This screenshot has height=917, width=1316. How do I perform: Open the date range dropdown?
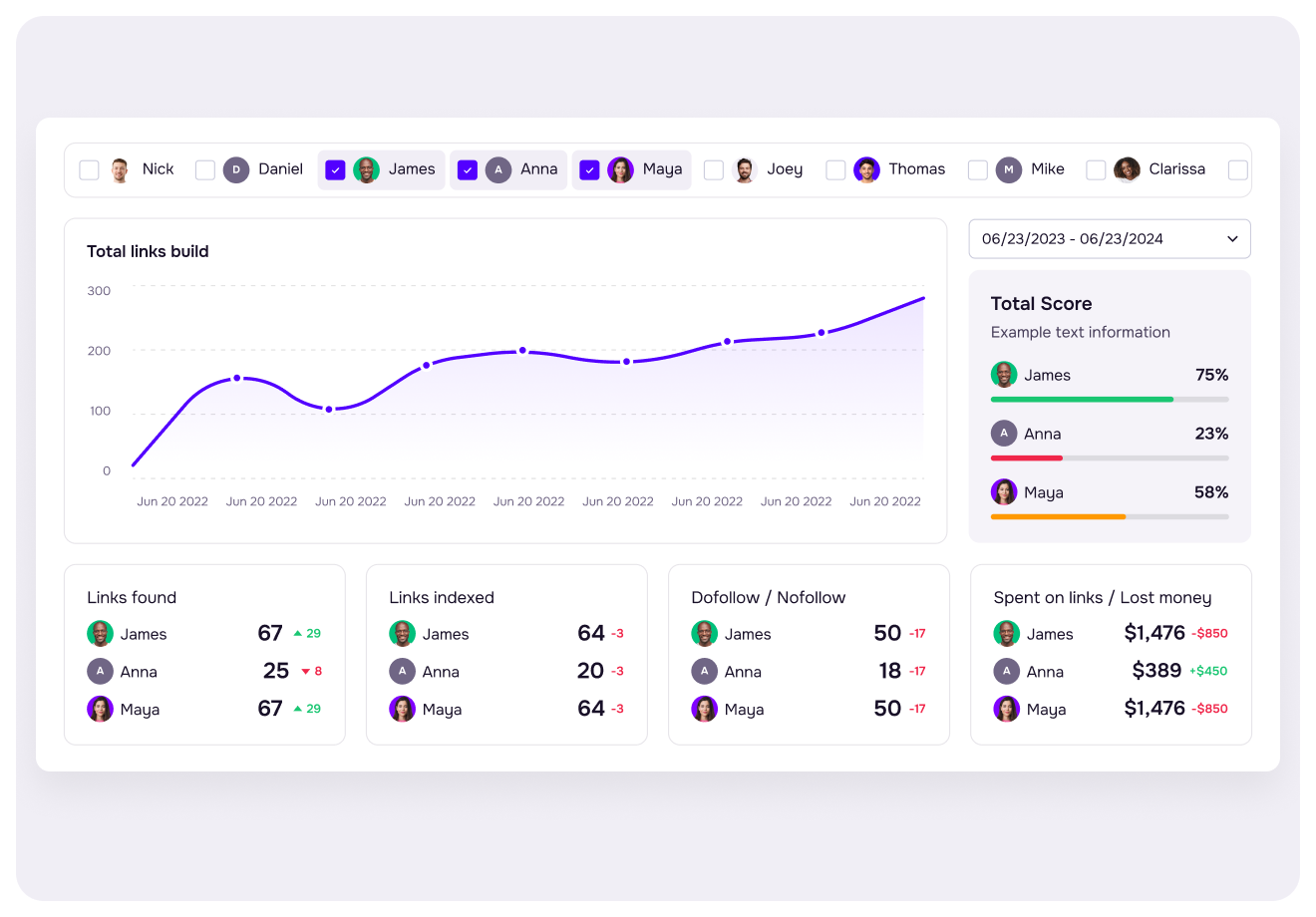1109,239
